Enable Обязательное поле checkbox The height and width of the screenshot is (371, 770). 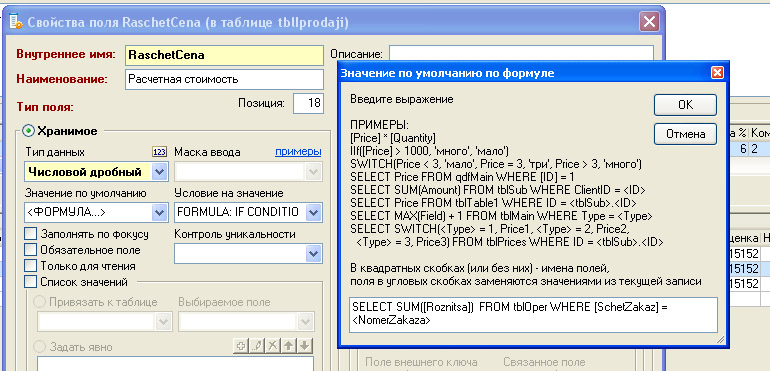click(x=30, y=250)
